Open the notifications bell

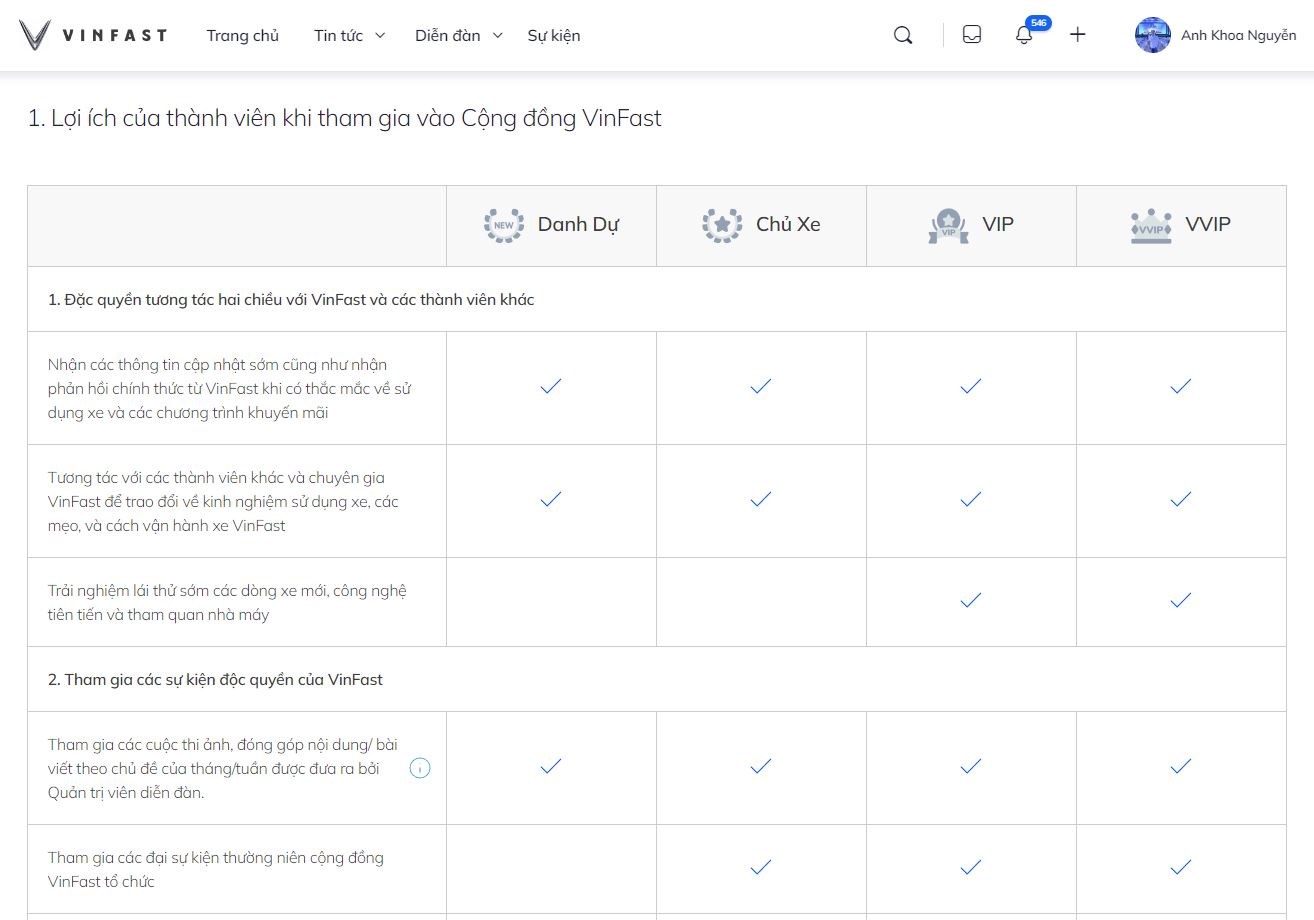[1023, 35]
